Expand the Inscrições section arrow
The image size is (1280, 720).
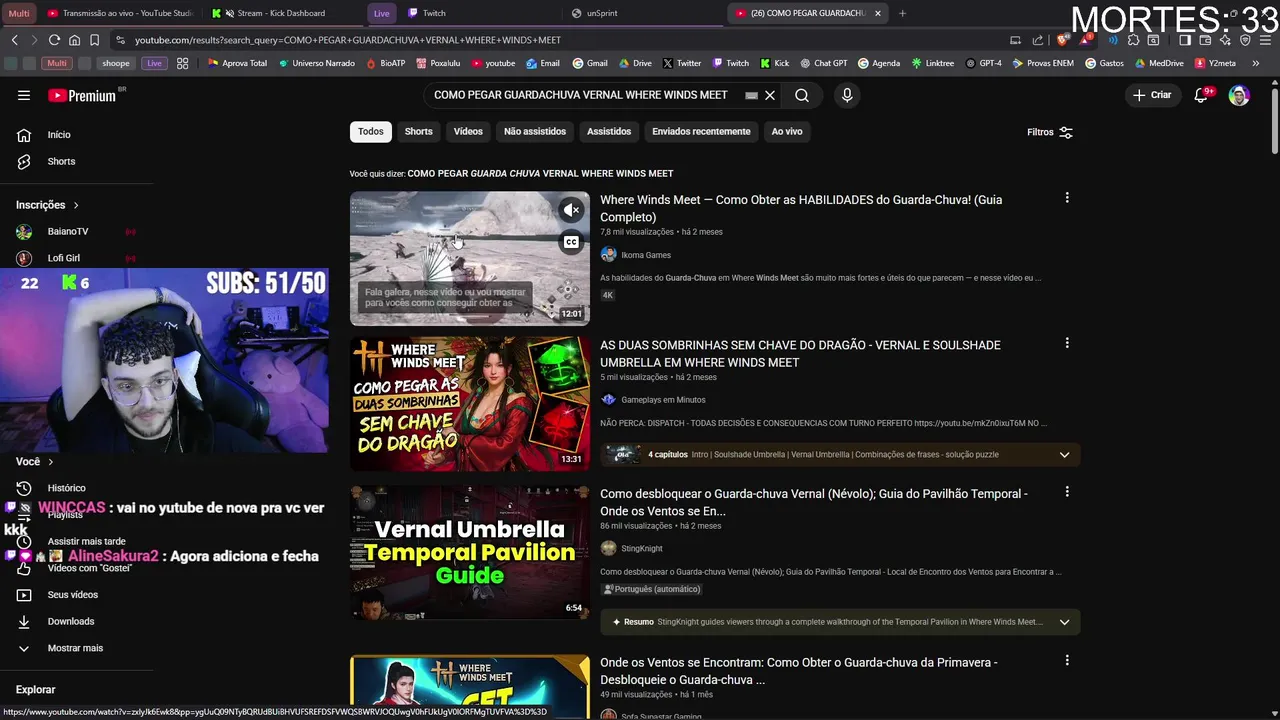[75, 205]
